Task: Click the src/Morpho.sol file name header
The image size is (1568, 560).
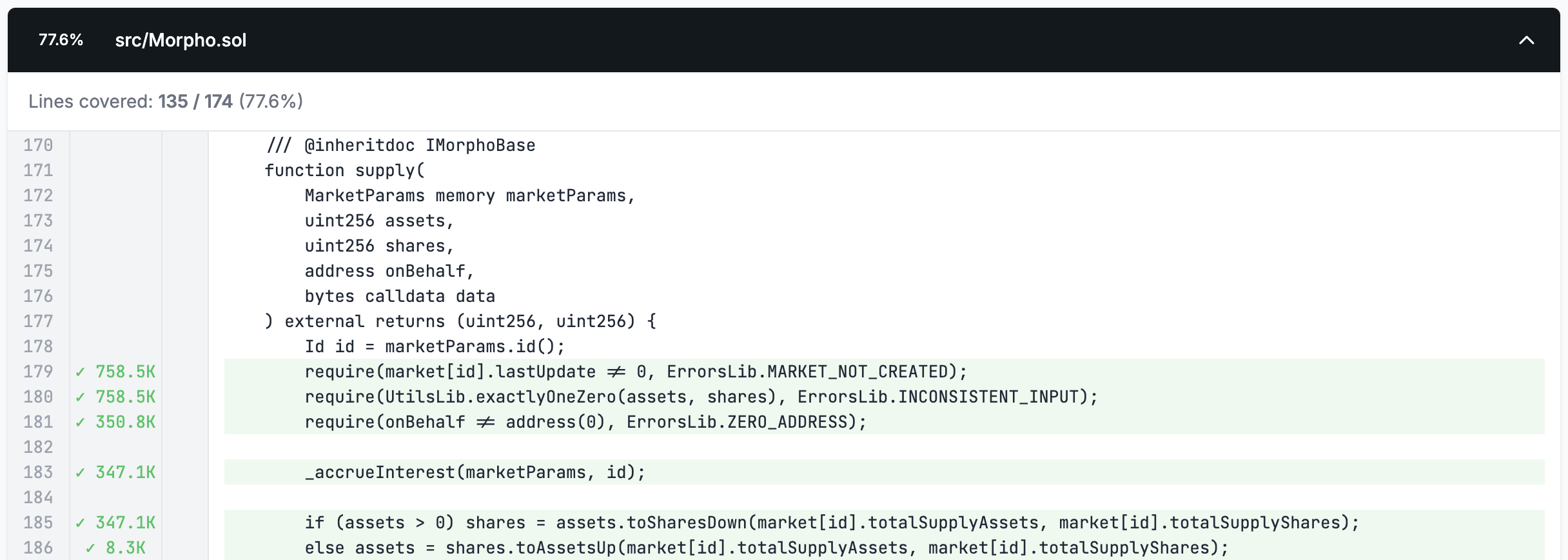Action: tap(181, 40)
